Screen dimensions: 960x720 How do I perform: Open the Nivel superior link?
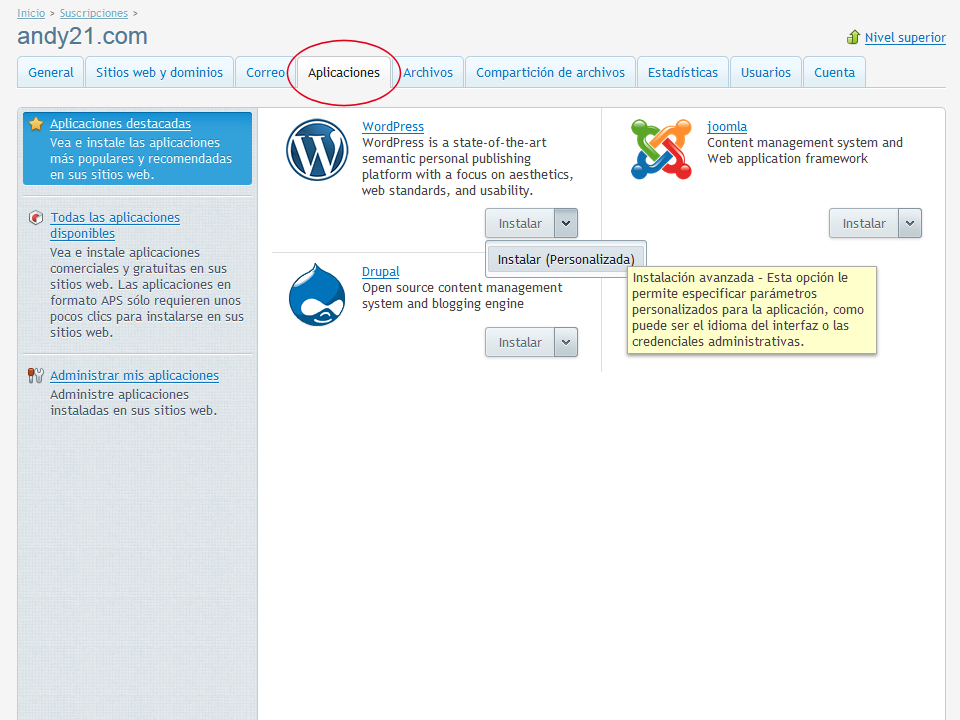pyautogui.click(x=905, y=37)
